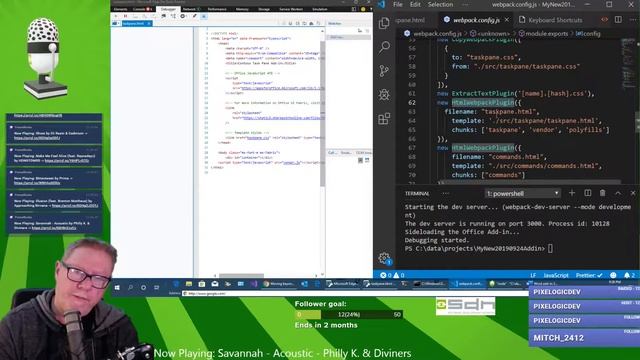Viewport: 640px width, 360px height.
Task: Click HtmlWebpackPlugin on line 62
Action: (x=482, y=102)
